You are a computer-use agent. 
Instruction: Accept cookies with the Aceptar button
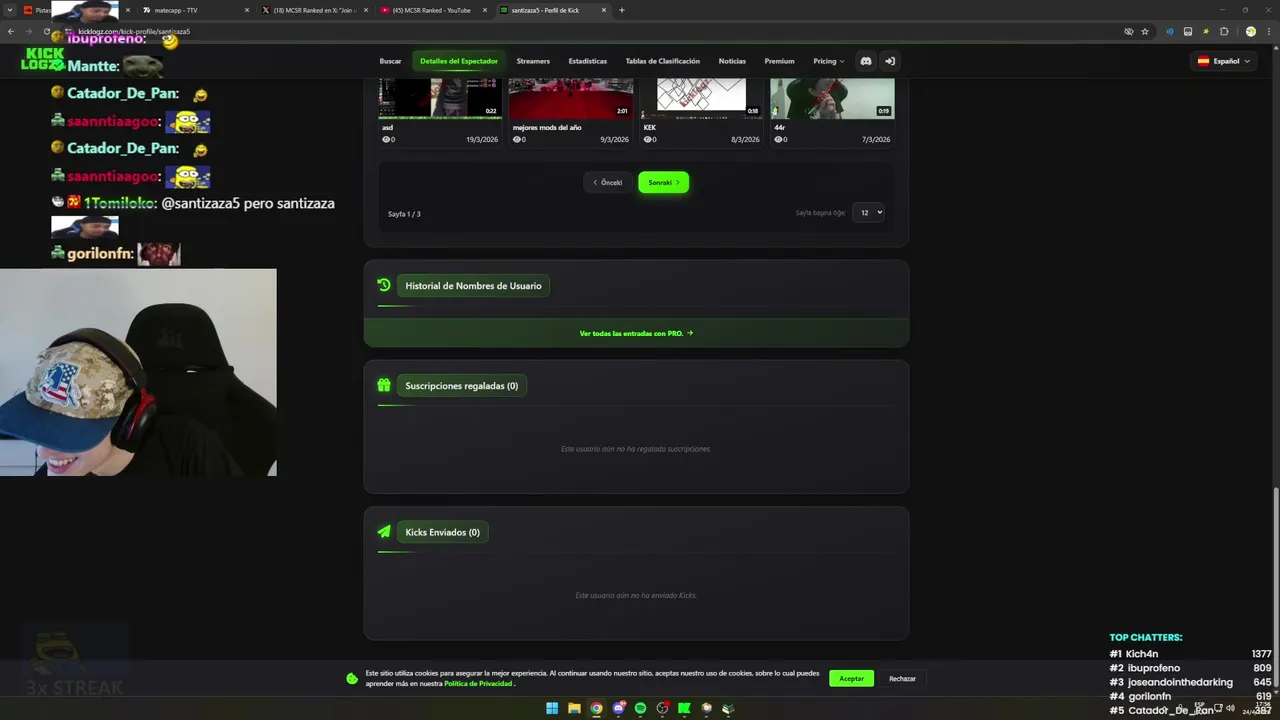851,678
